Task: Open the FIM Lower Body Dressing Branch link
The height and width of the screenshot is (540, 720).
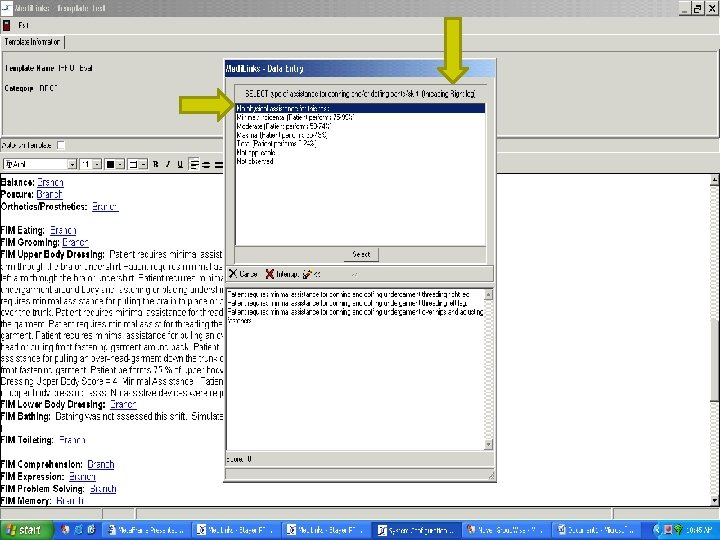Action: point(123,404)
